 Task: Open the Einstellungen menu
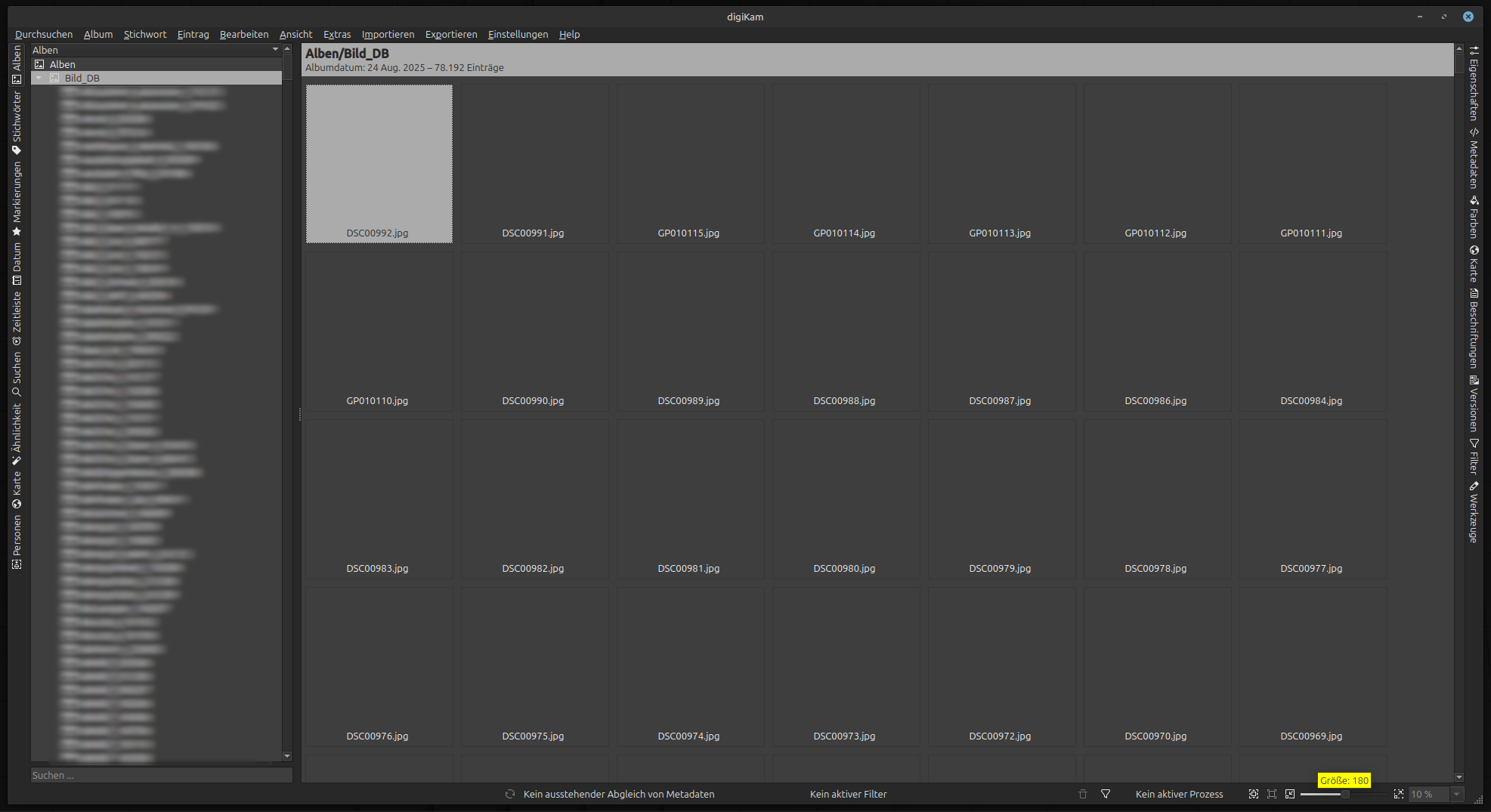click(x=518, y=35)
